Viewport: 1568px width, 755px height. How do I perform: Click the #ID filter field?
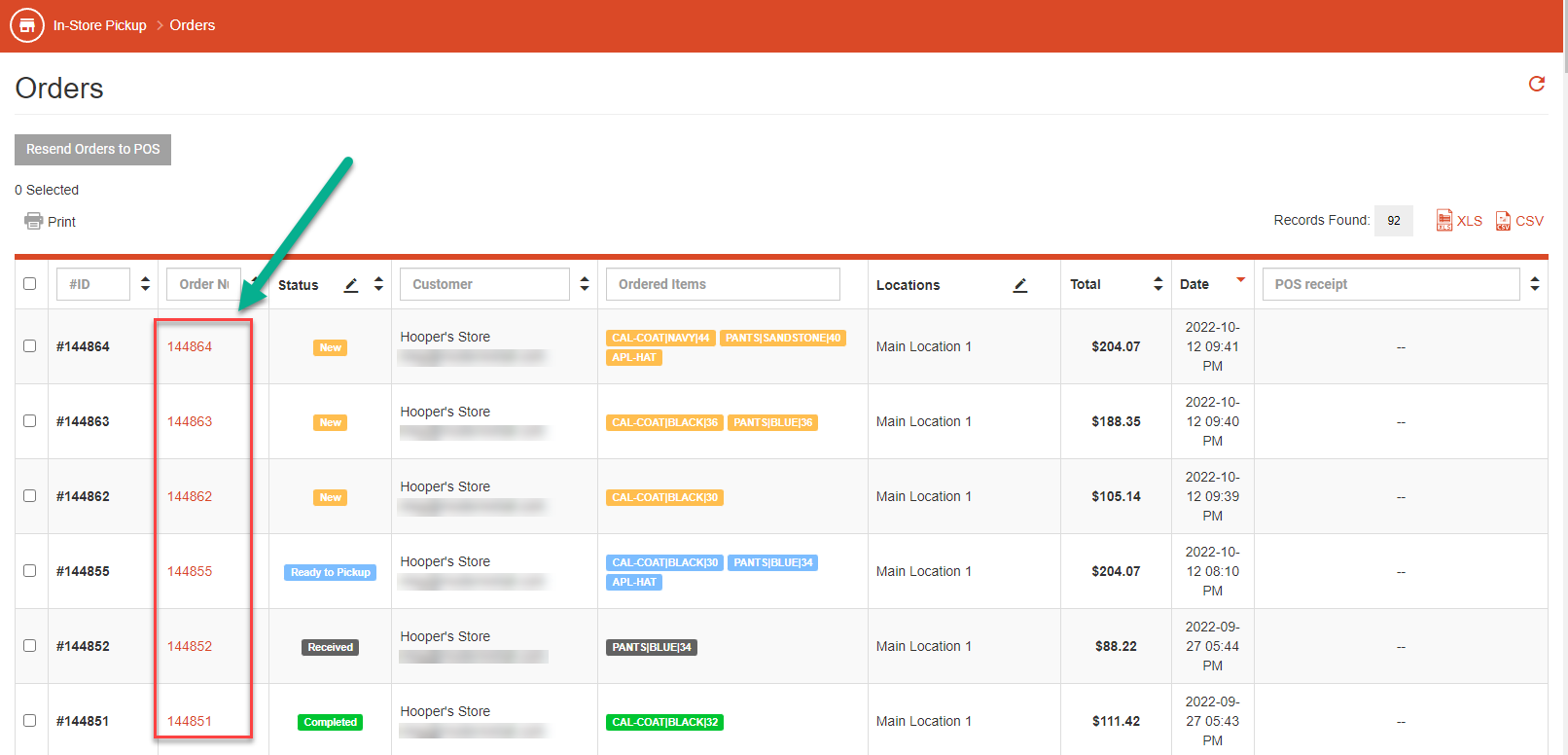coord(93,284)
